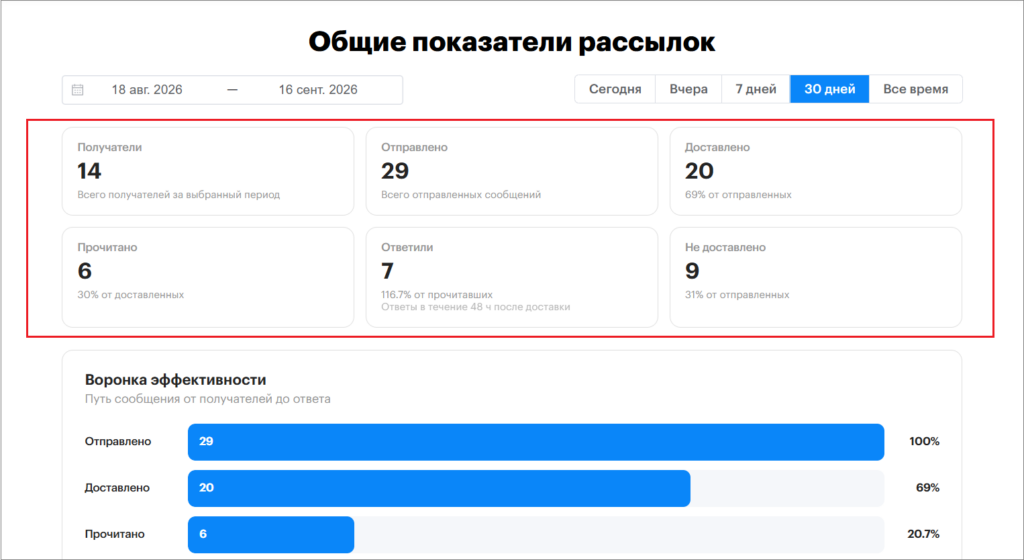Open the Ответили card showing 7
This screenshot has height=560, width=1024.
(x=512, y=277)
